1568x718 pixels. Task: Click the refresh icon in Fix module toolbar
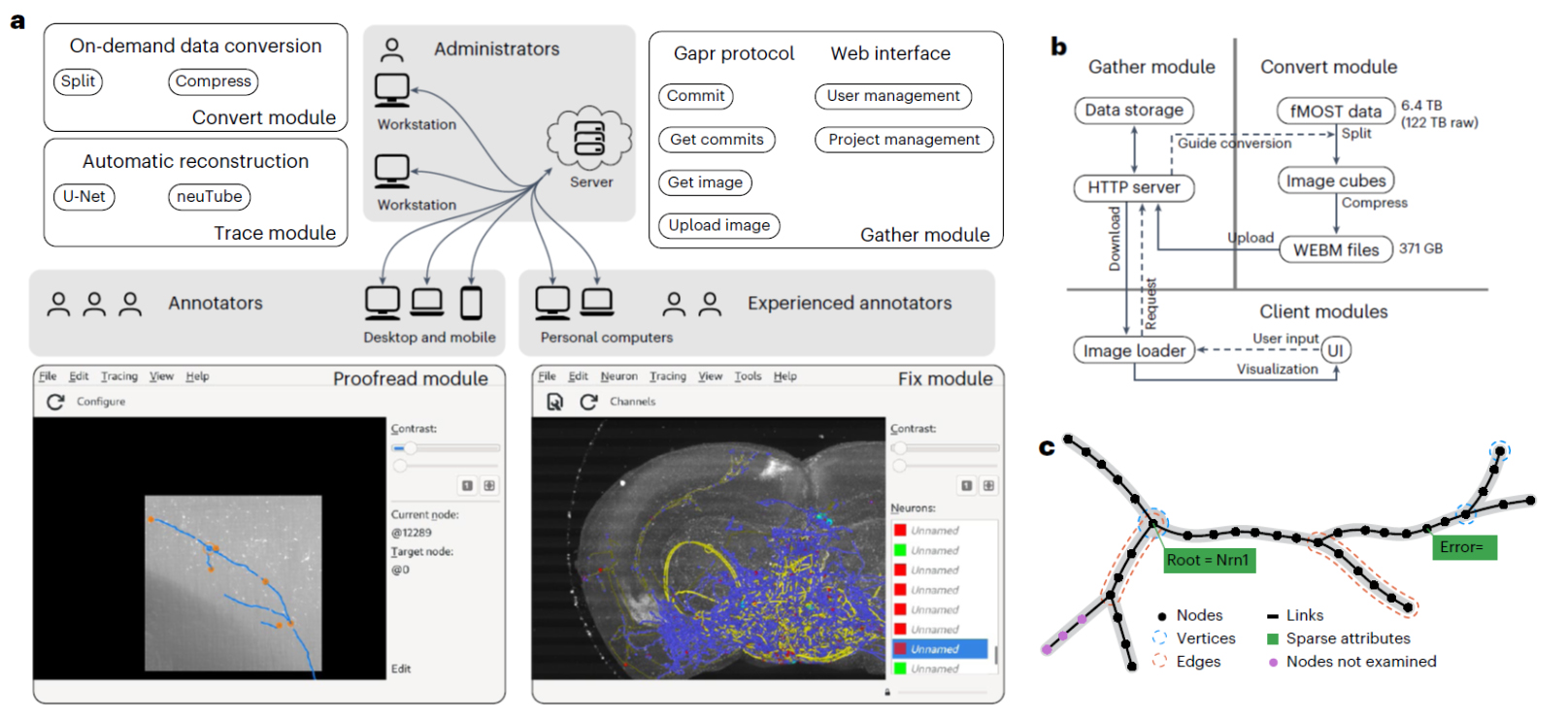click(588, 402)
